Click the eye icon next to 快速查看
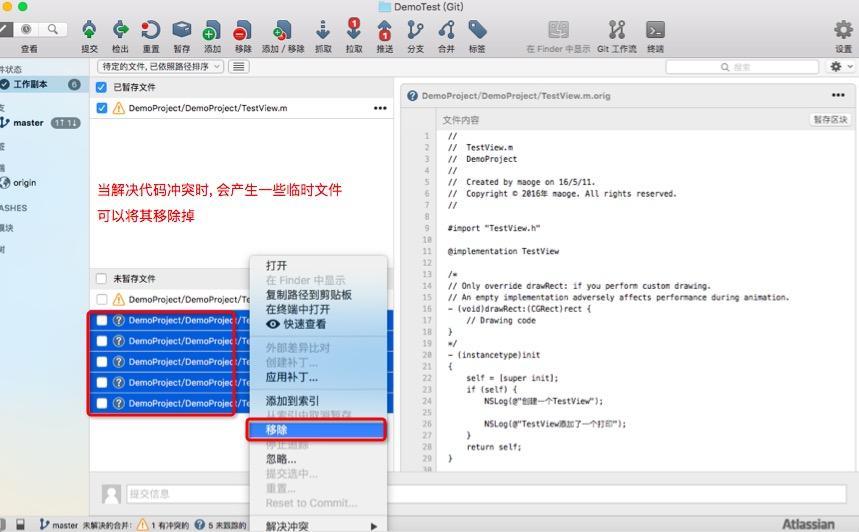The width and height of the screenshot is (859, 532). 273,324
